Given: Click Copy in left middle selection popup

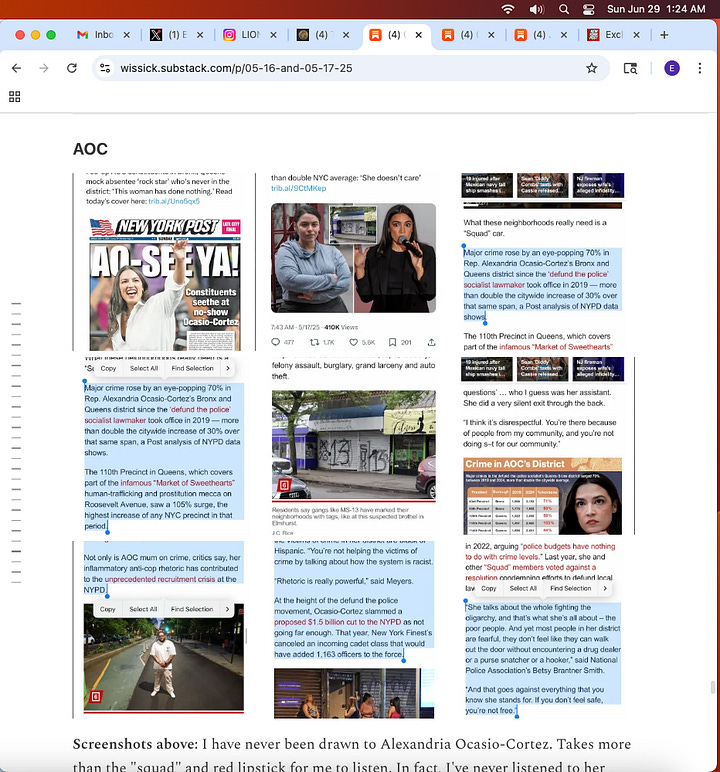Looking at the screenshot, I should (x=108, y=368).
